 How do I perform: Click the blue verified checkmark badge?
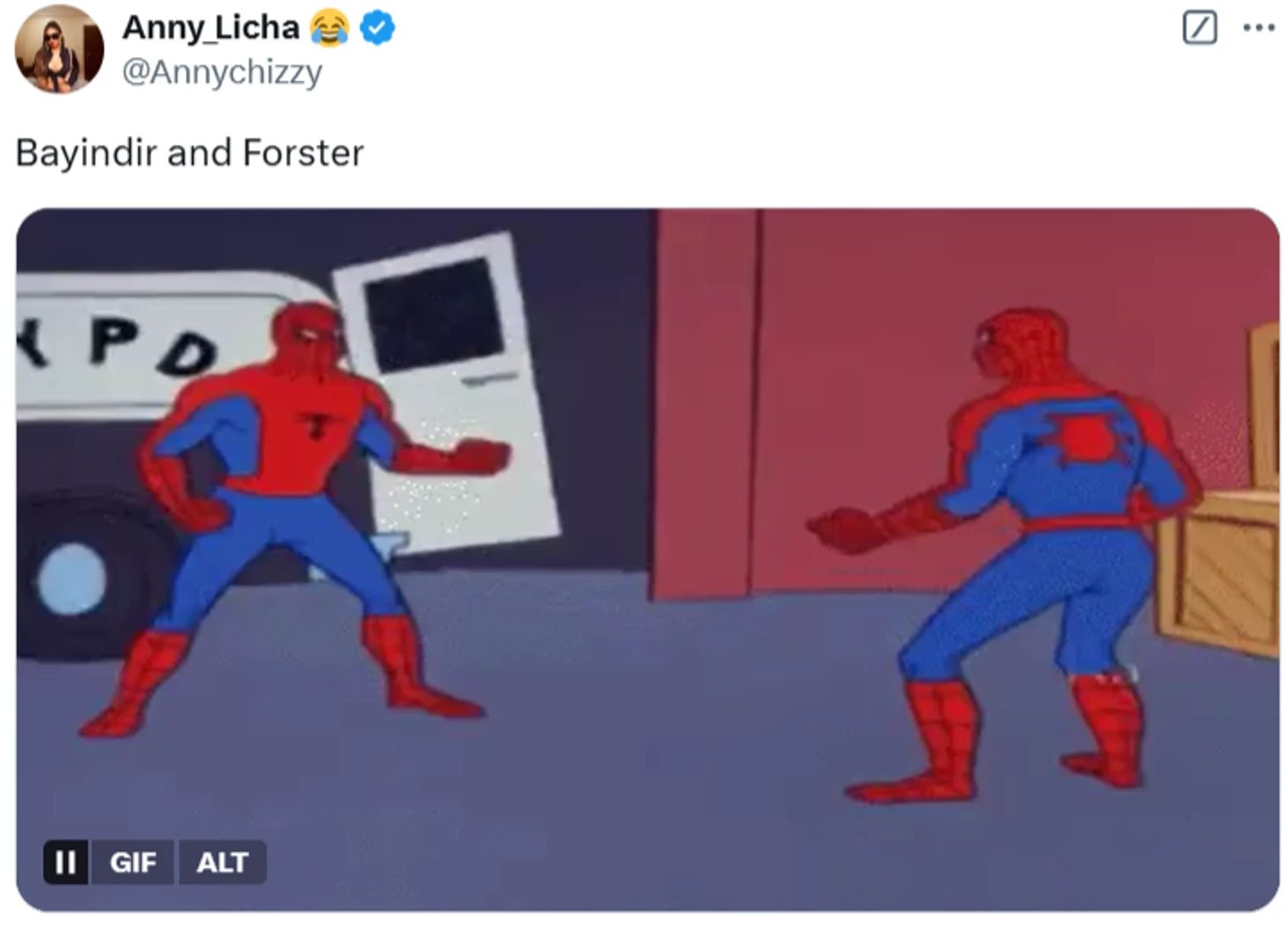[378, 28]
